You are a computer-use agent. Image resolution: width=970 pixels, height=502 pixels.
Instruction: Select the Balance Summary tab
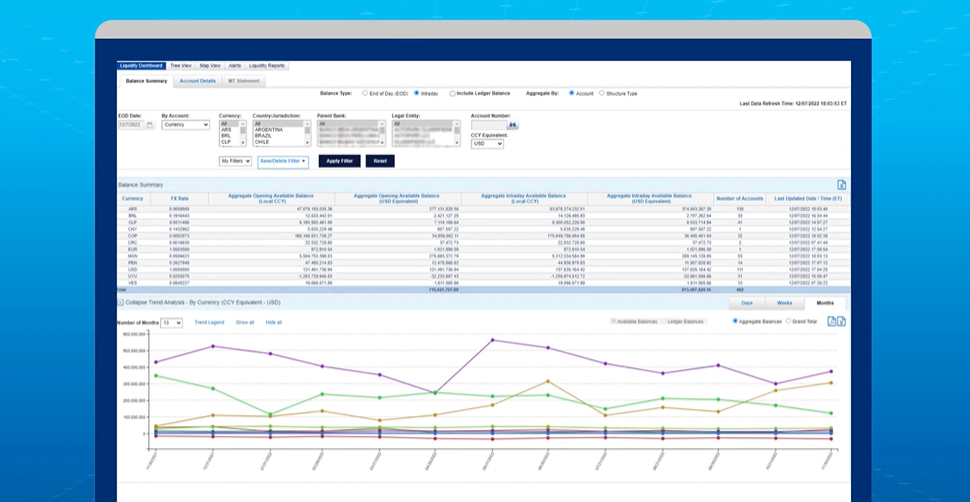tap(146, 81)
